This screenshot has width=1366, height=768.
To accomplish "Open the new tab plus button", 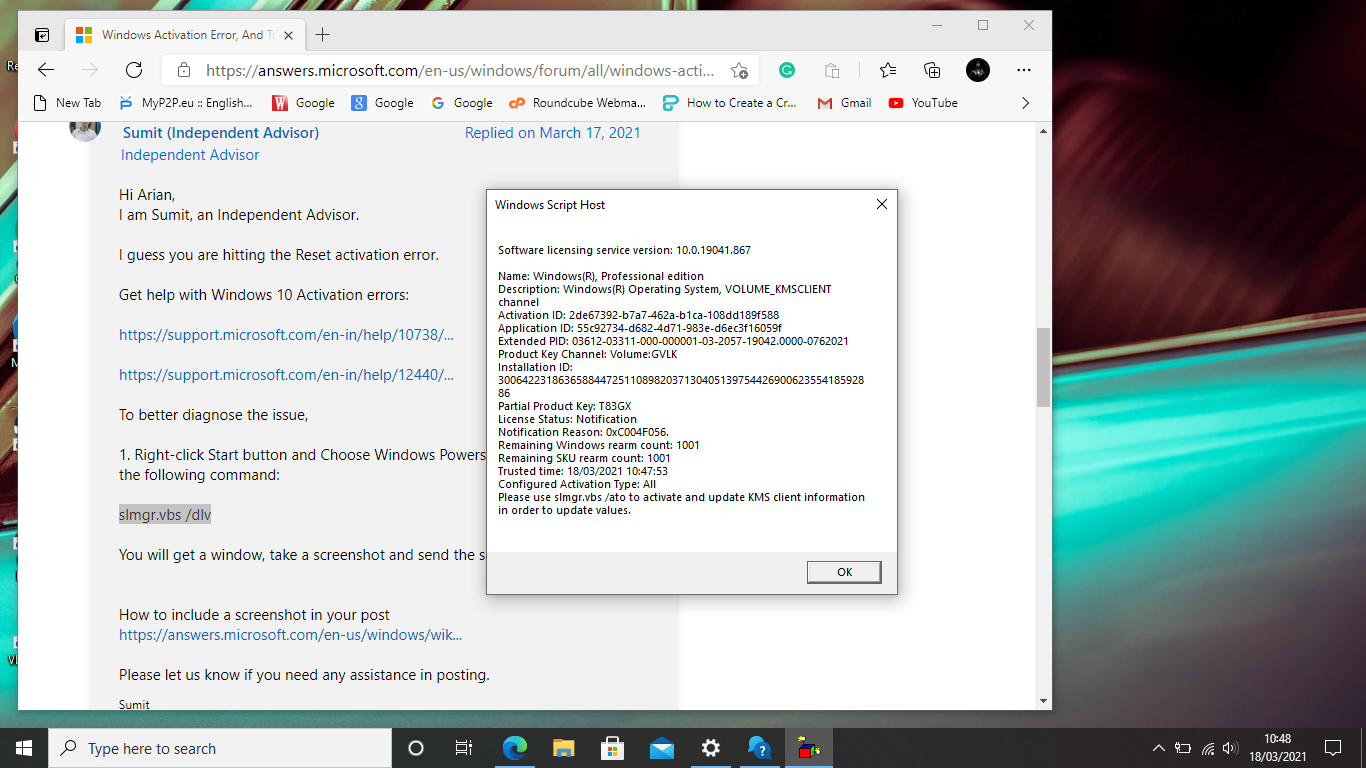I will 322,35.
